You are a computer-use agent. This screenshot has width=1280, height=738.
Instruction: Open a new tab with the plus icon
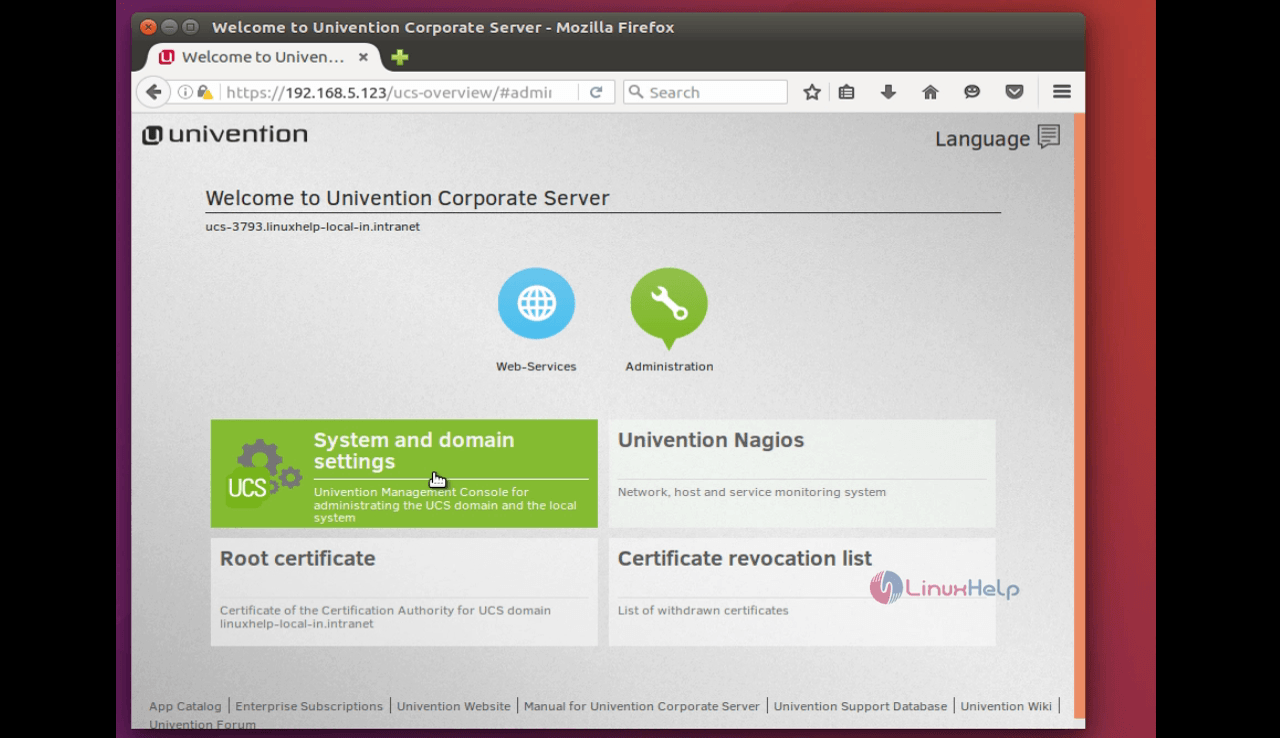click(x=399, y=57)
